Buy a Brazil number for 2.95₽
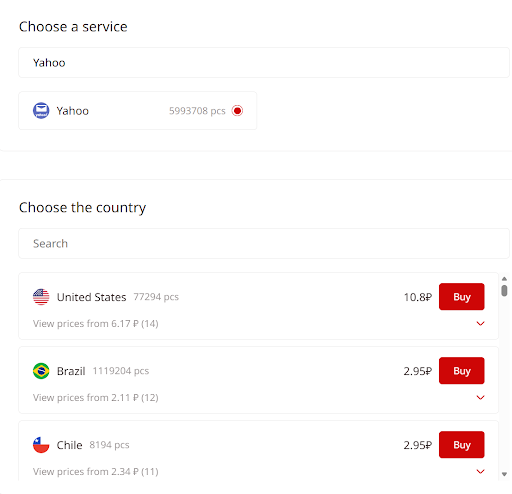The image size is (512, 494). (461, 371)
